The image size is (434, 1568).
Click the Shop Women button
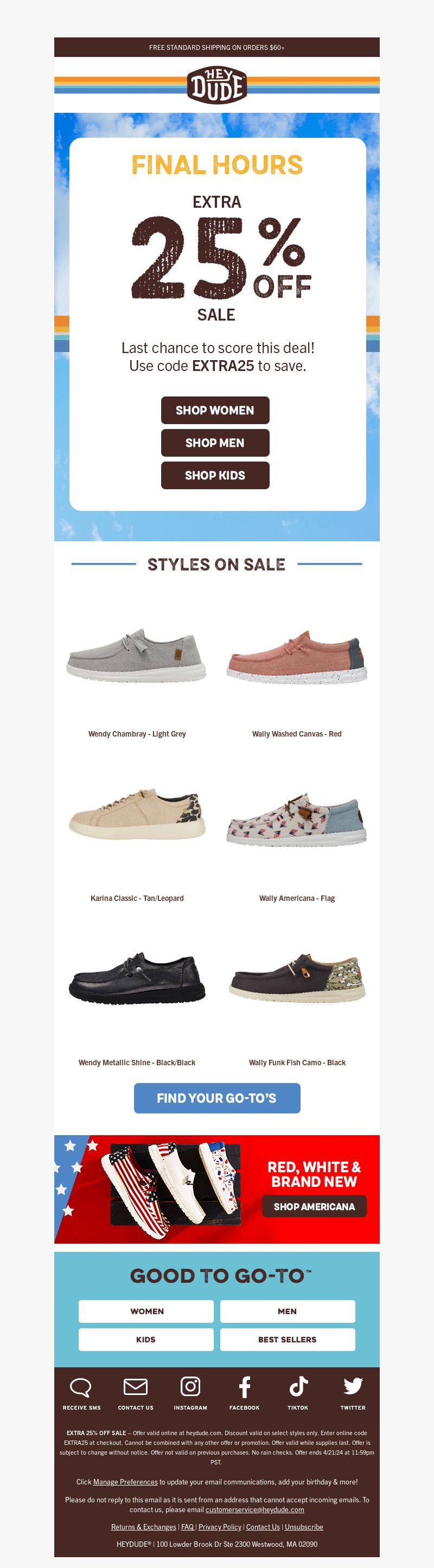pos(215,410)
